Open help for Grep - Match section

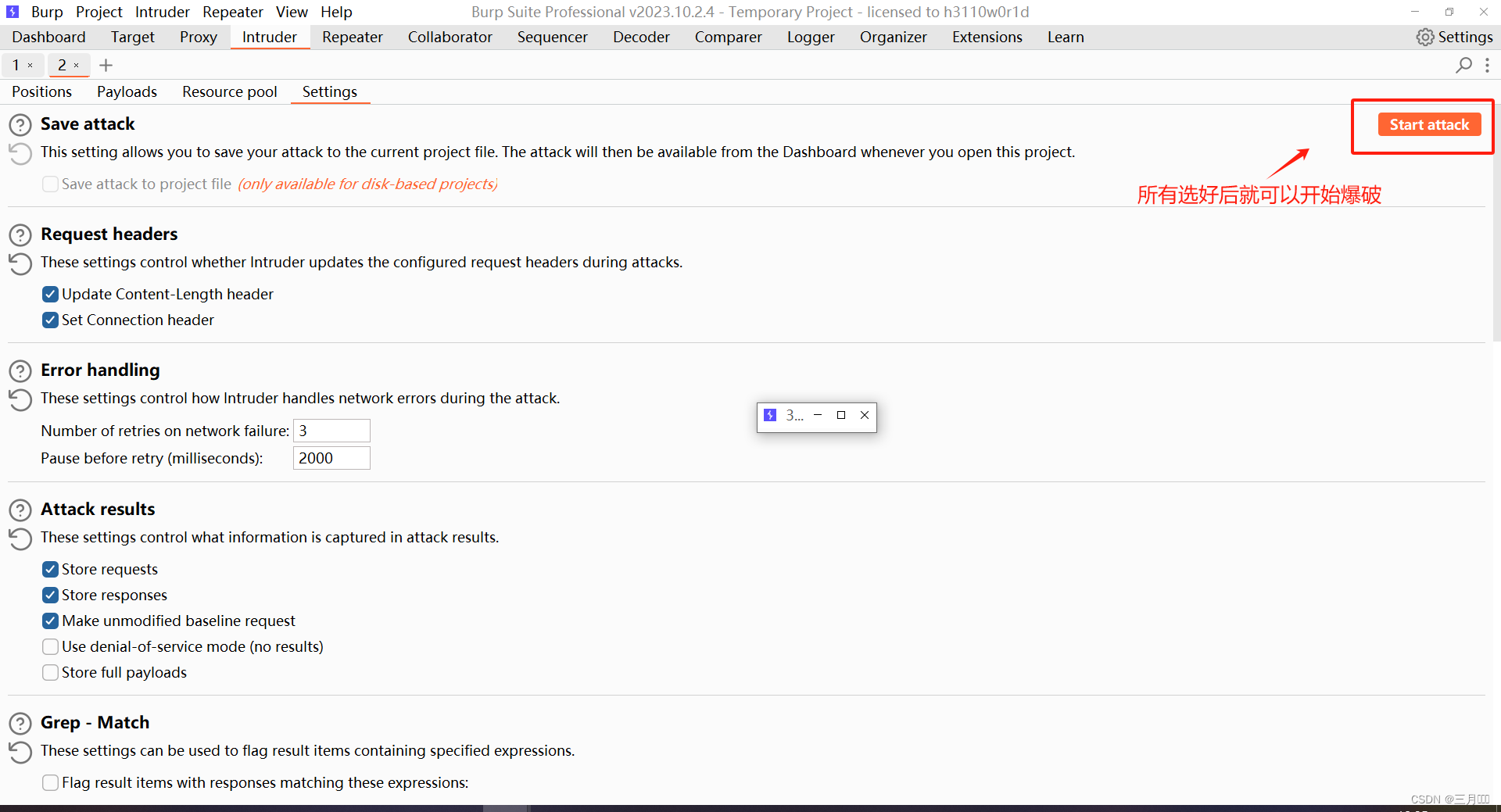pyautogui.click(x=20, y=724)
